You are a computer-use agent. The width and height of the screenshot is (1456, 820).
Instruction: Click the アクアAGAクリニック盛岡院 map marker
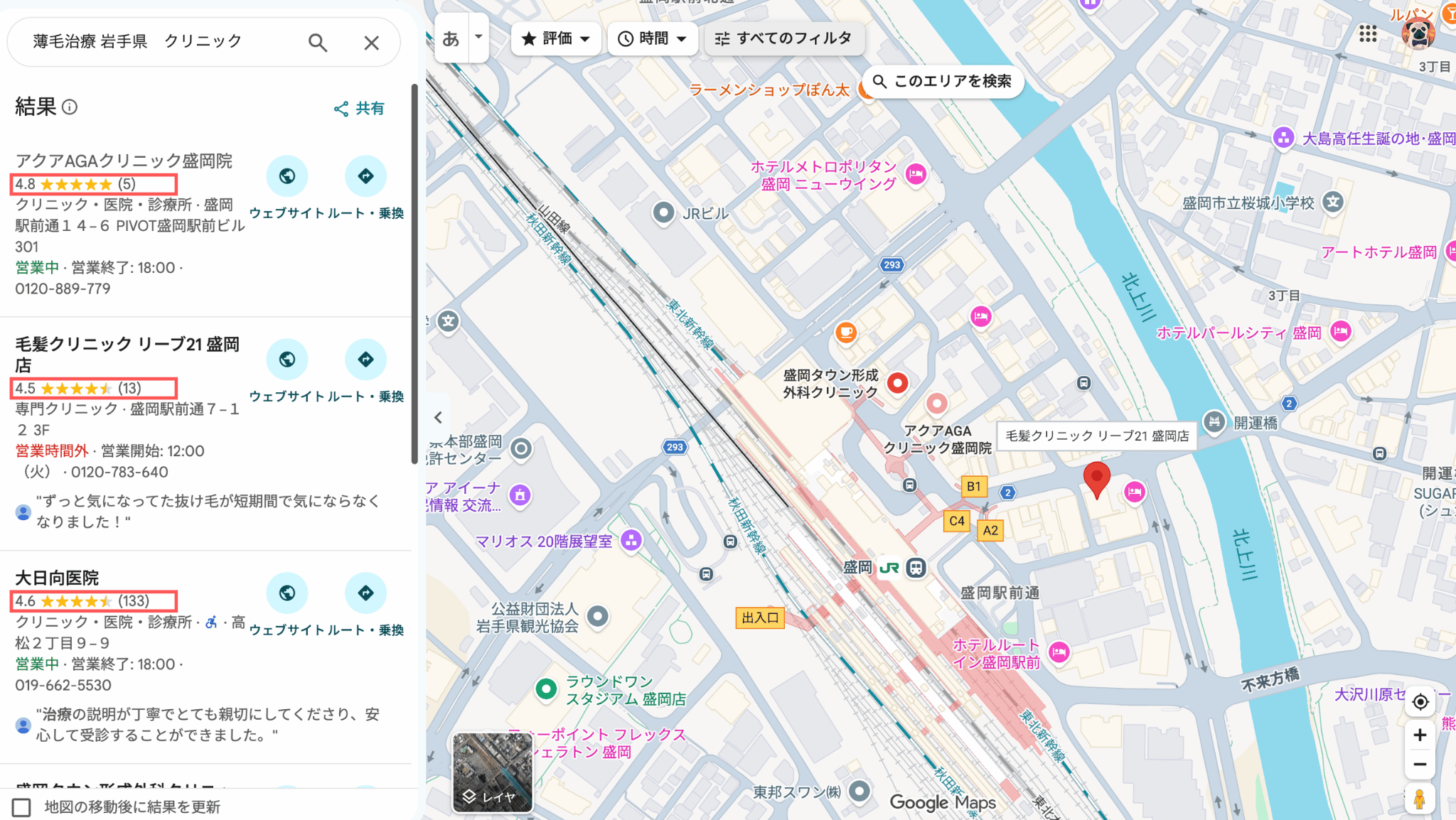[936, 404]
